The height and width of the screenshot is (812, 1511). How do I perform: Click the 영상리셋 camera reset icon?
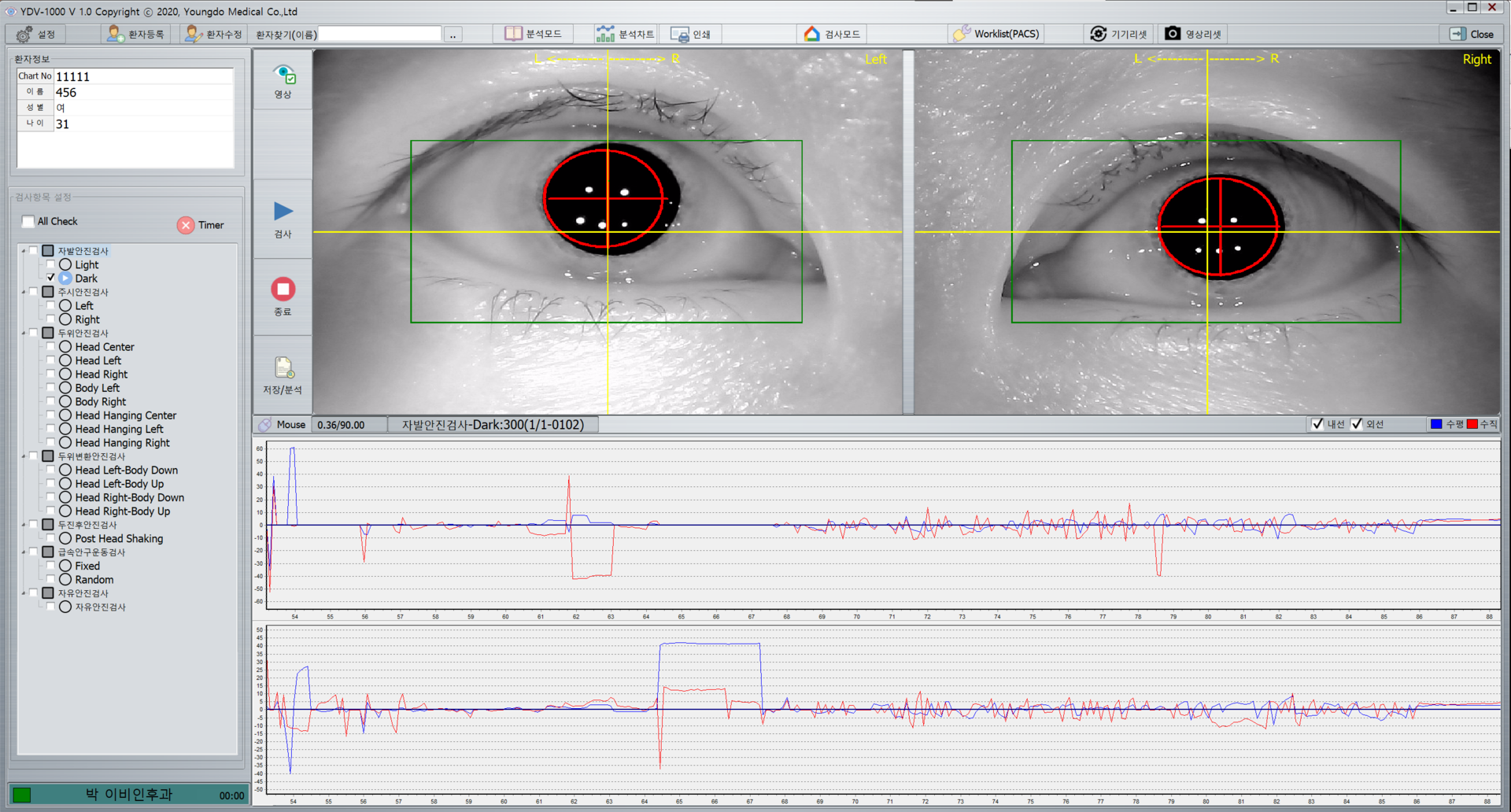pos(1173,34)
